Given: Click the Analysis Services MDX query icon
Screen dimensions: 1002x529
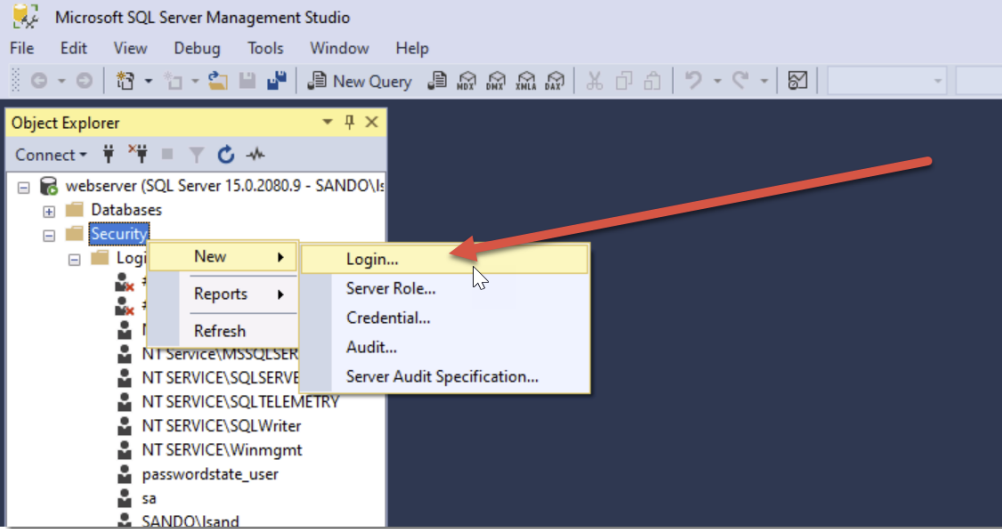Looking at the screenshot, I should pos(466,81).
